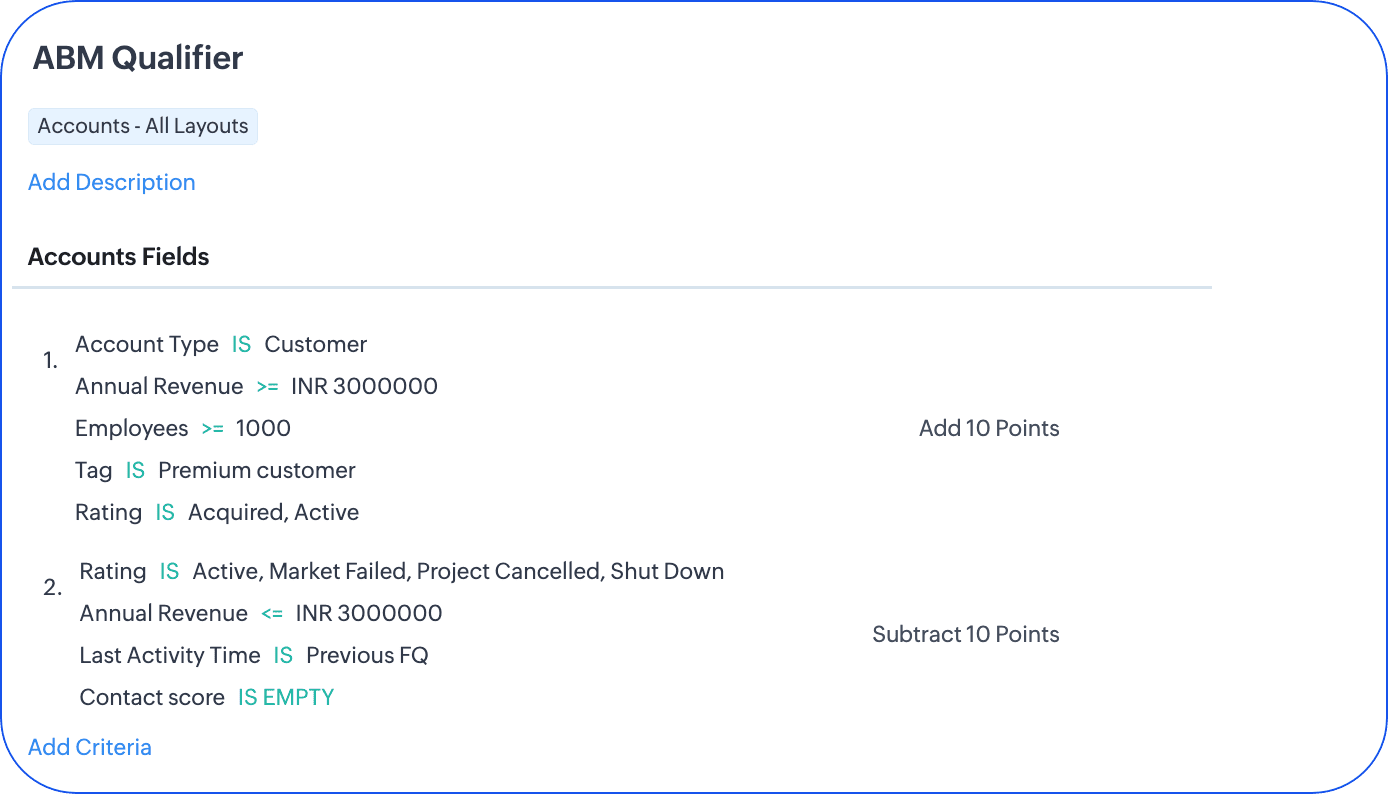Select the Rating IS Acquired, Active condition
This screenshot has width=1388, height=794.
tap(217, 512)
